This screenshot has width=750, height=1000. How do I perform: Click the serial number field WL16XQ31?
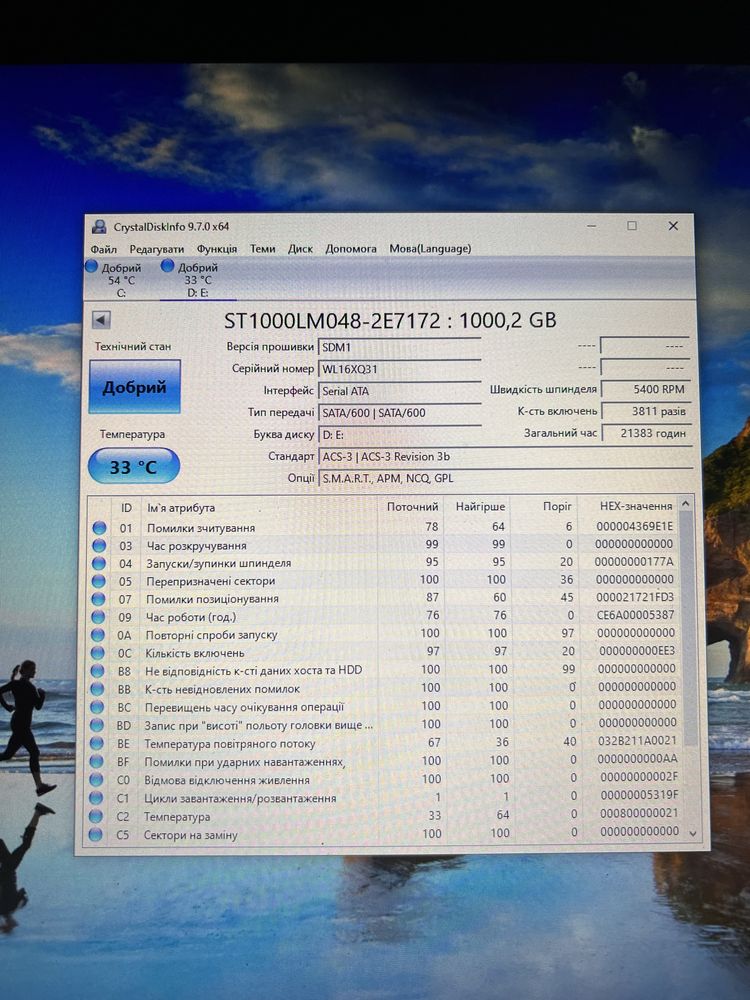[399, 369]
